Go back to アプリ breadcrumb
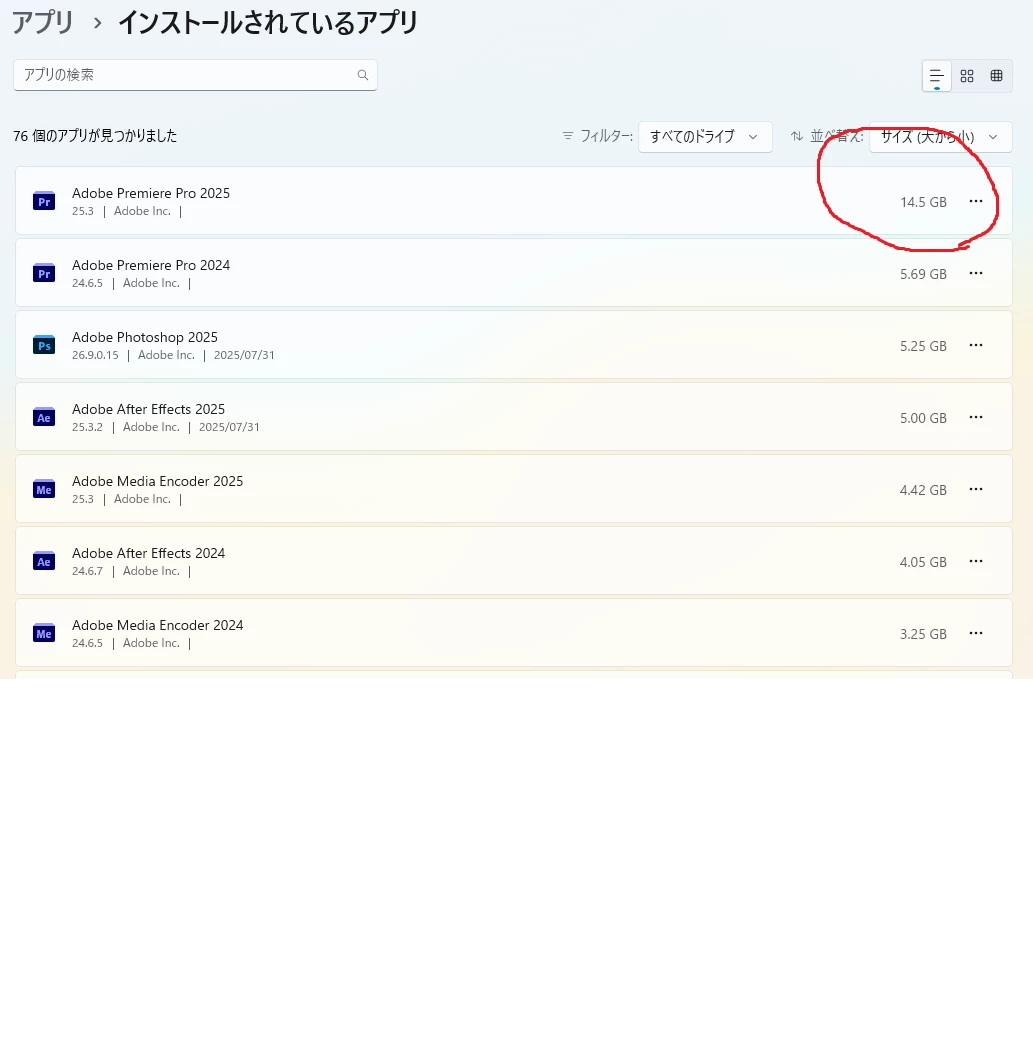Screen dimensions: 1033x1062 click(43, 23)
